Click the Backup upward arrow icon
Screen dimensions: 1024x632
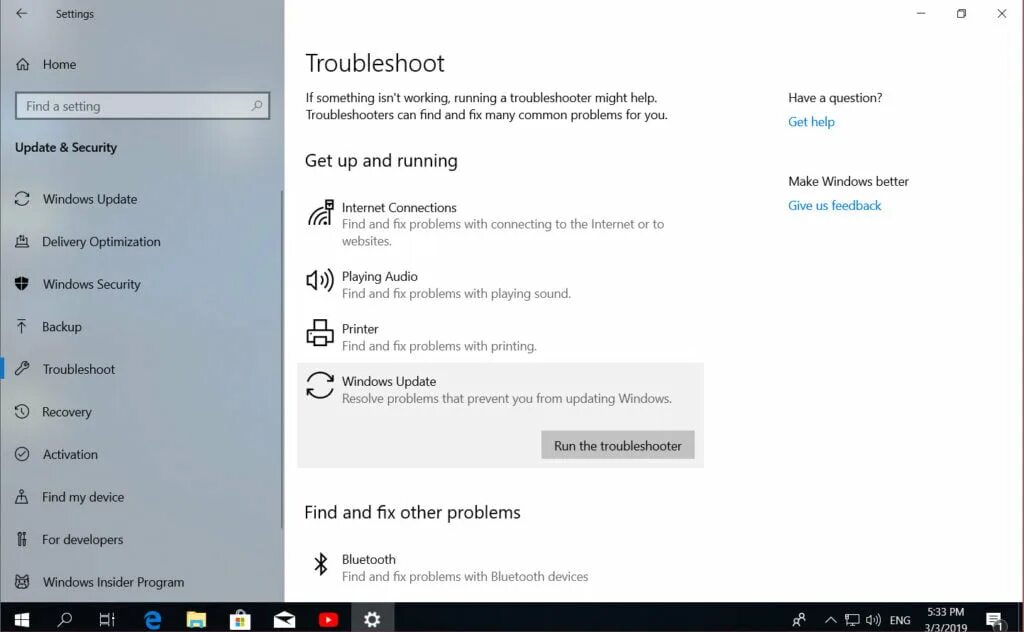[x=22, y=326]
